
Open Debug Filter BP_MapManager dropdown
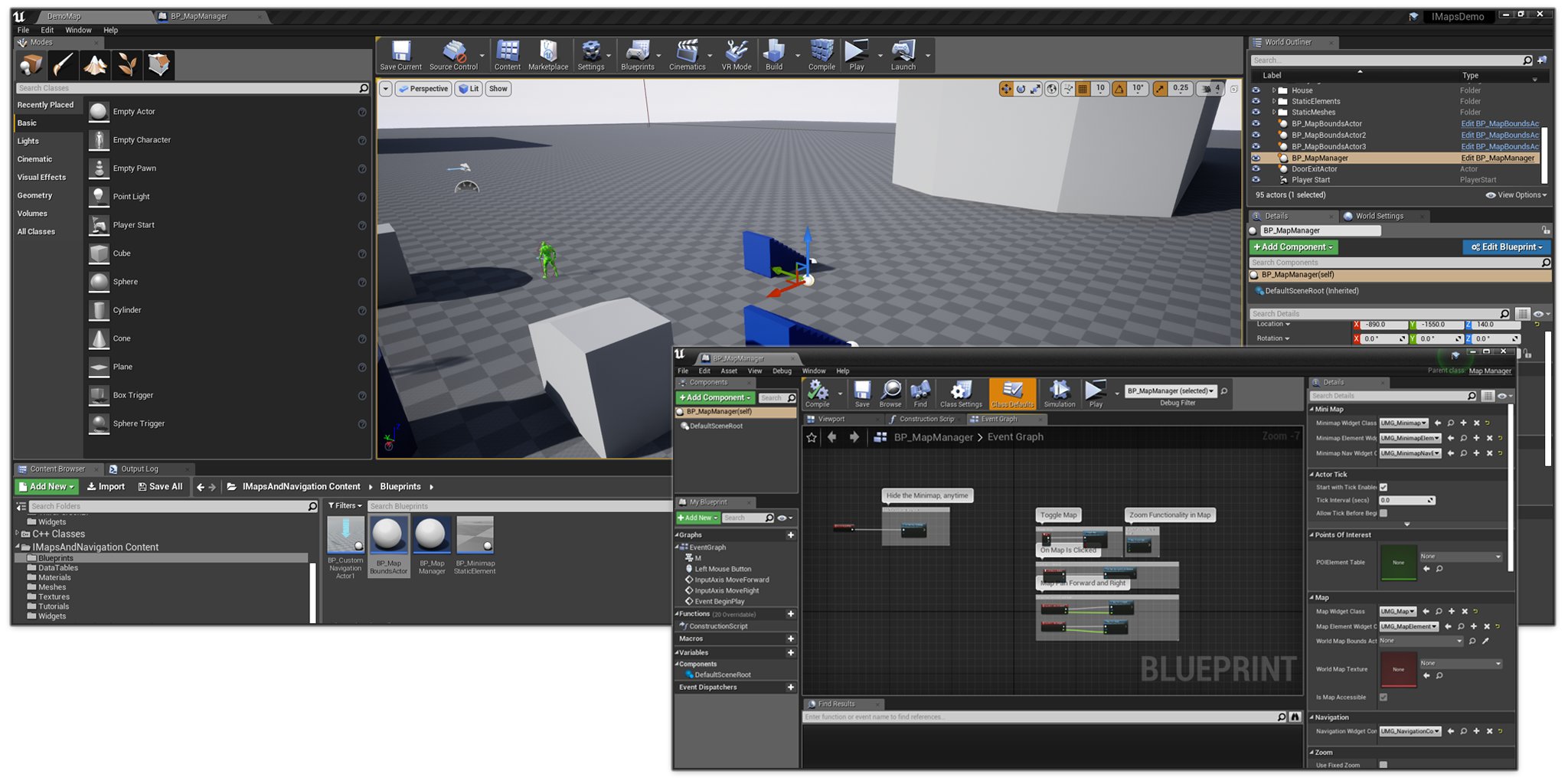tap(1170, 390)
